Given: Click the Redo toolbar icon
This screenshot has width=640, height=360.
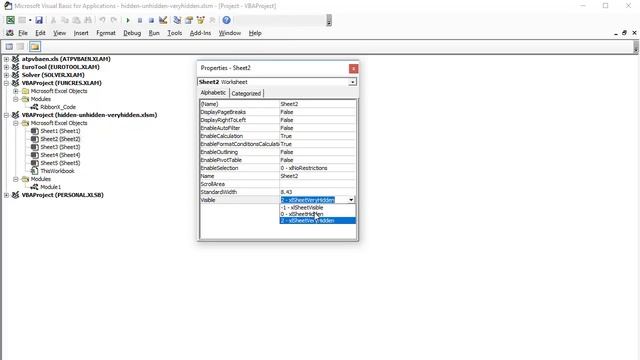Looking at the screenshot, I should click(x=114, y=20).
